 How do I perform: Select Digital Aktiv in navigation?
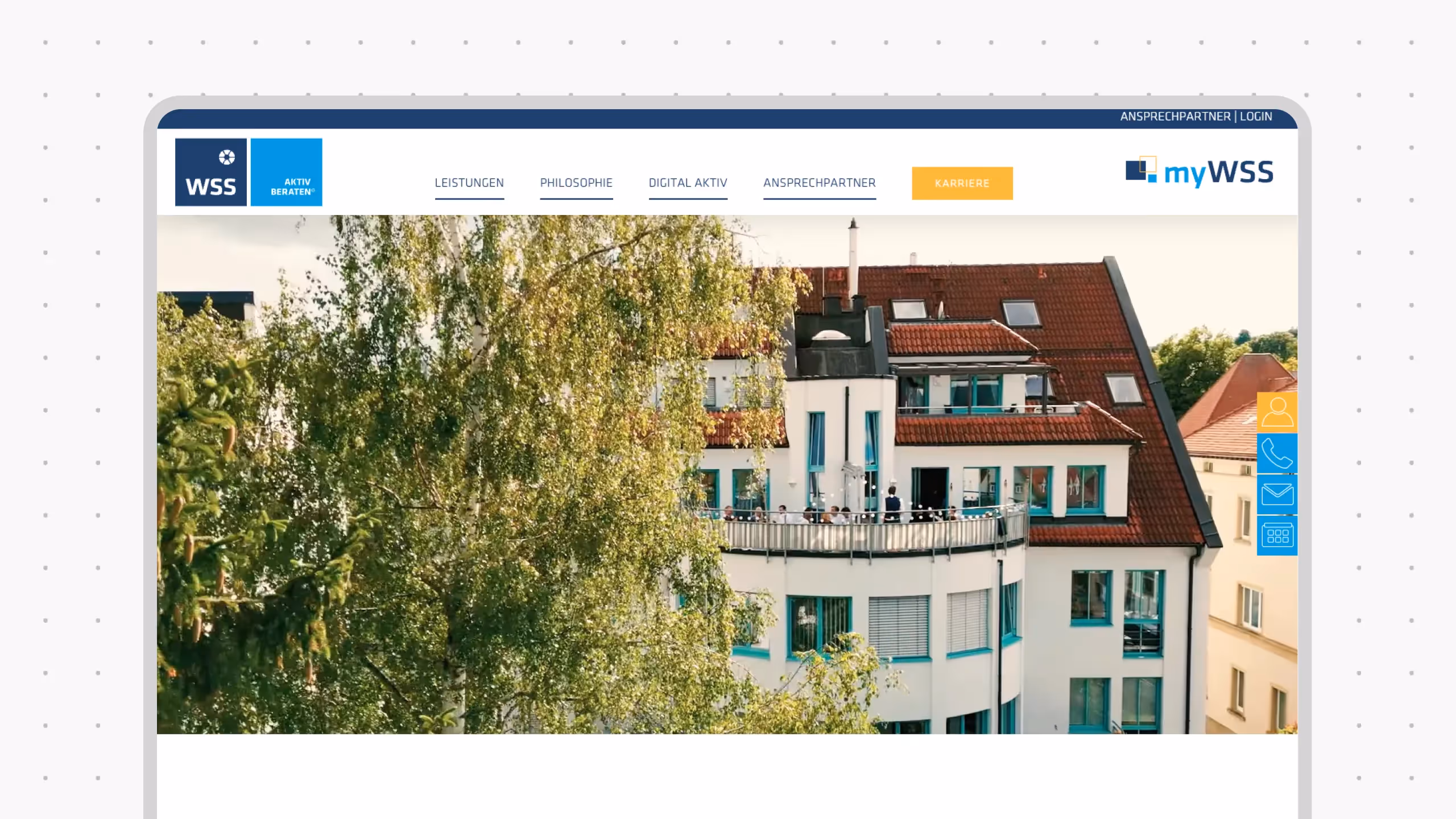click(x=688, y=183)
